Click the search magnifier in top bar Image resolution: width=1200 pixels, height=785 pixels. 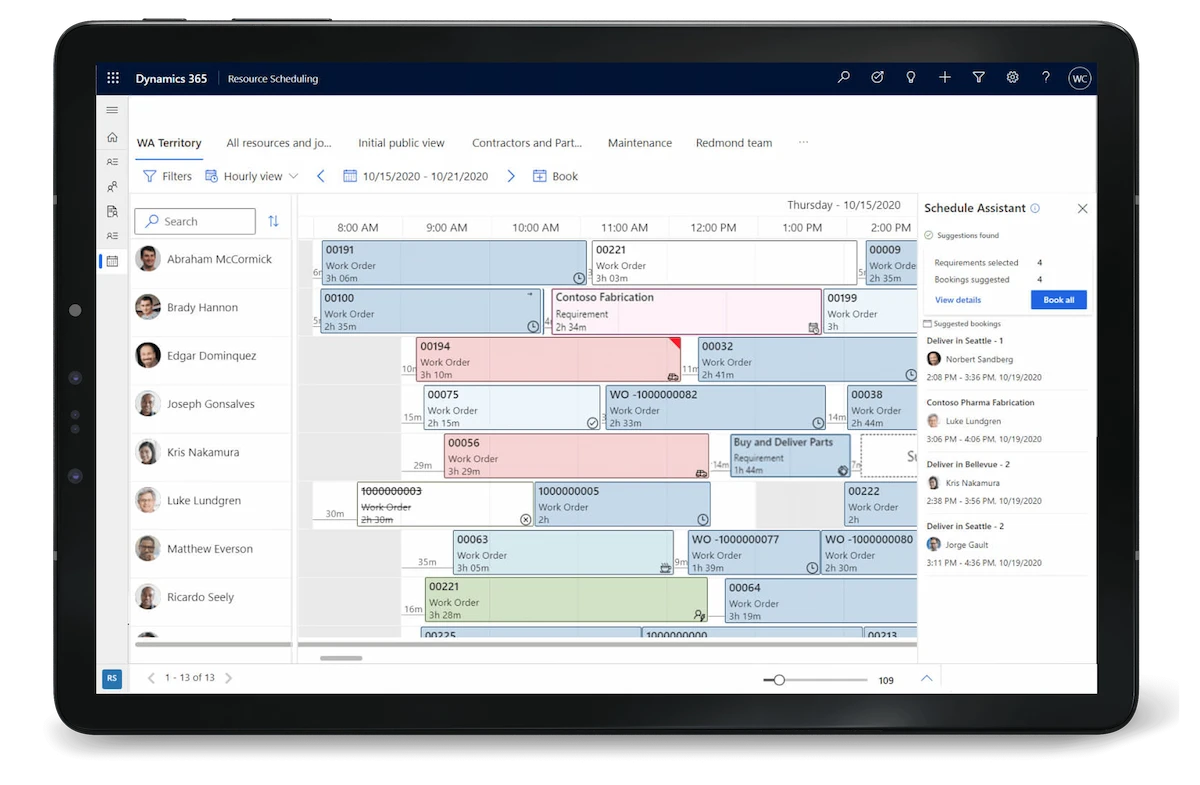click(x=844, y=77)
